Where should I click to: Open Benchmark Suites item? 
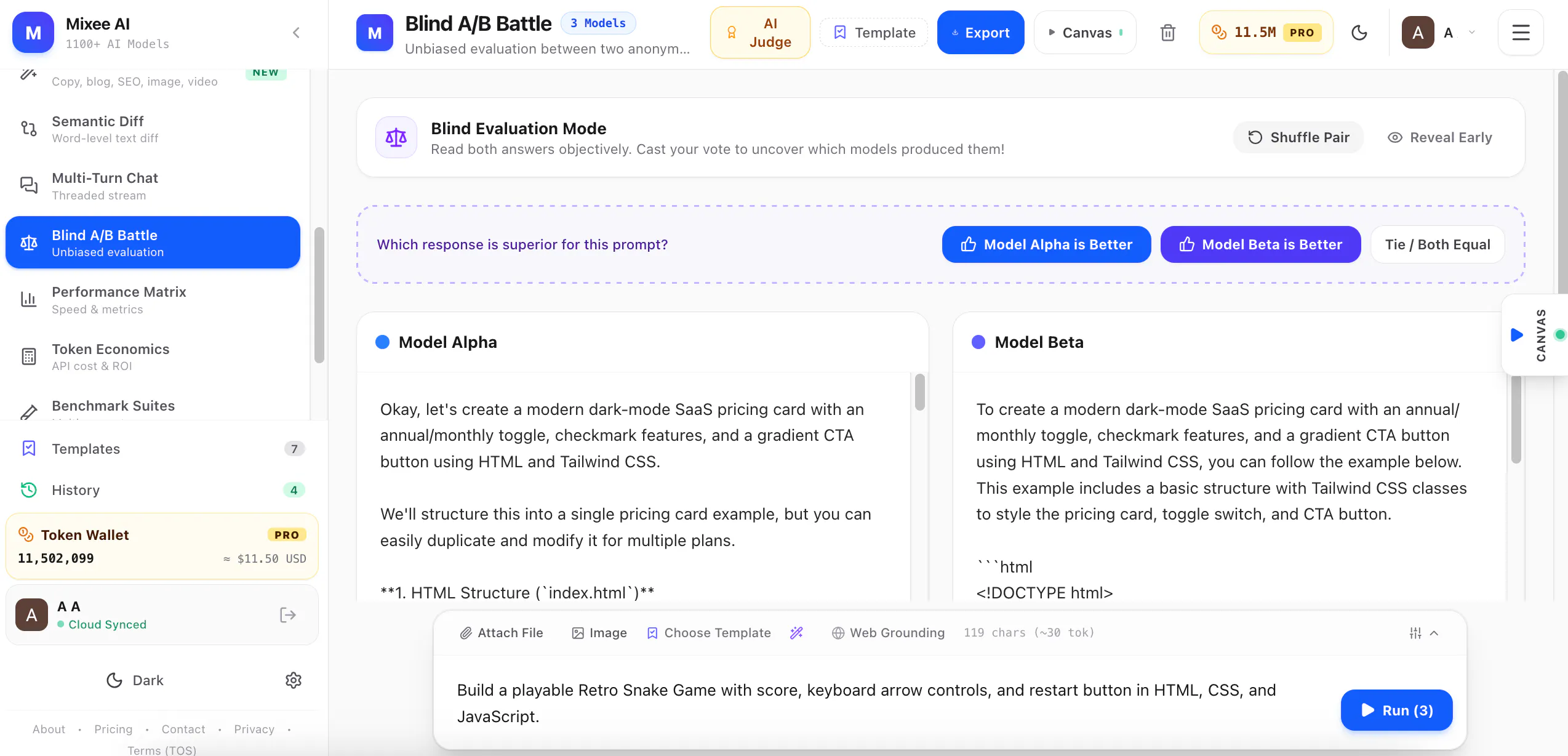click(x=153, y=406)
